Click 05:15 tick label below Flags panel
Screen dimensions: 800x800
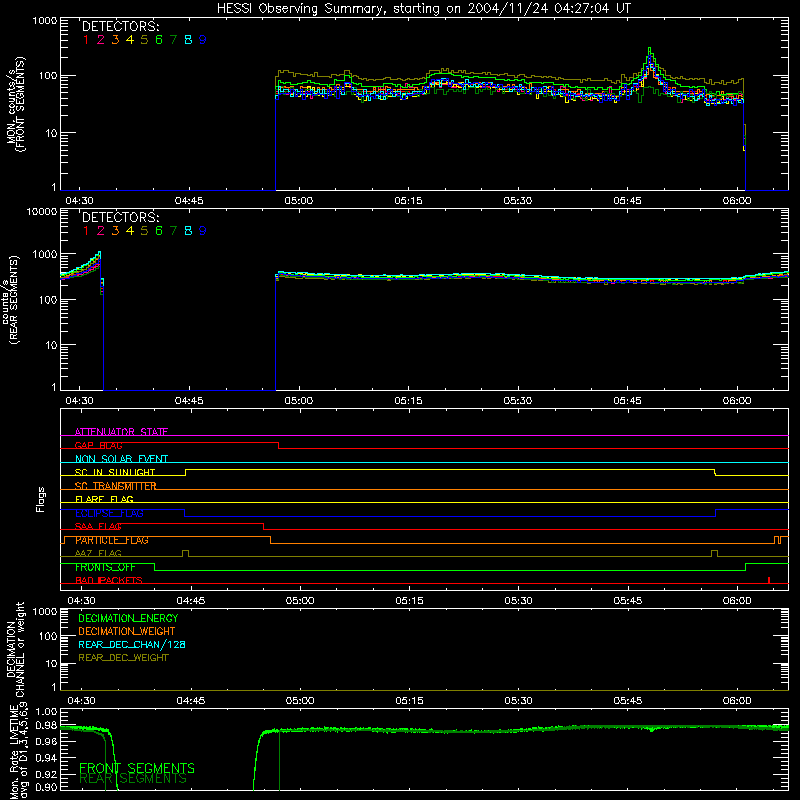pos(409,601)
